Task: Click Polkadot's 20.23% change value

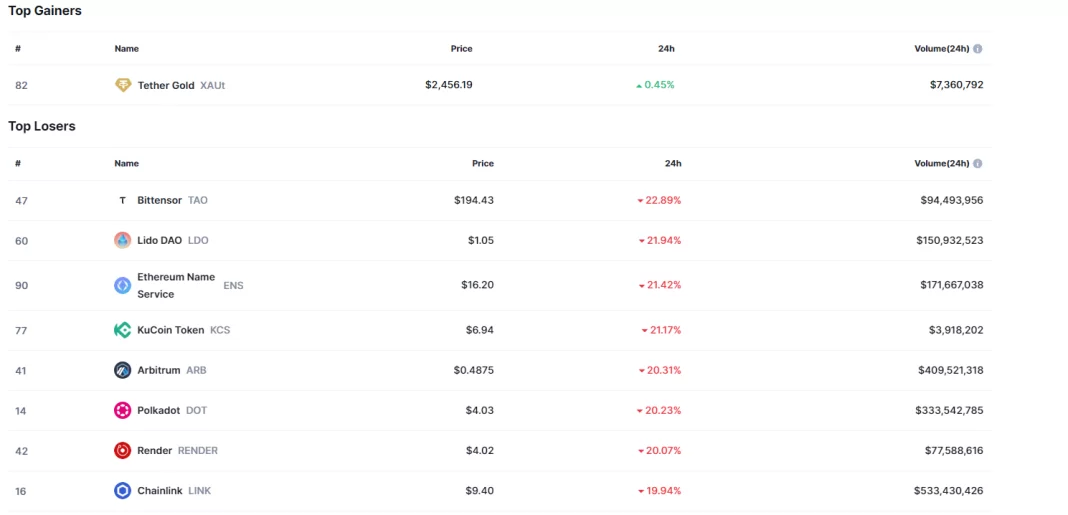Action: tap(662, 411)
